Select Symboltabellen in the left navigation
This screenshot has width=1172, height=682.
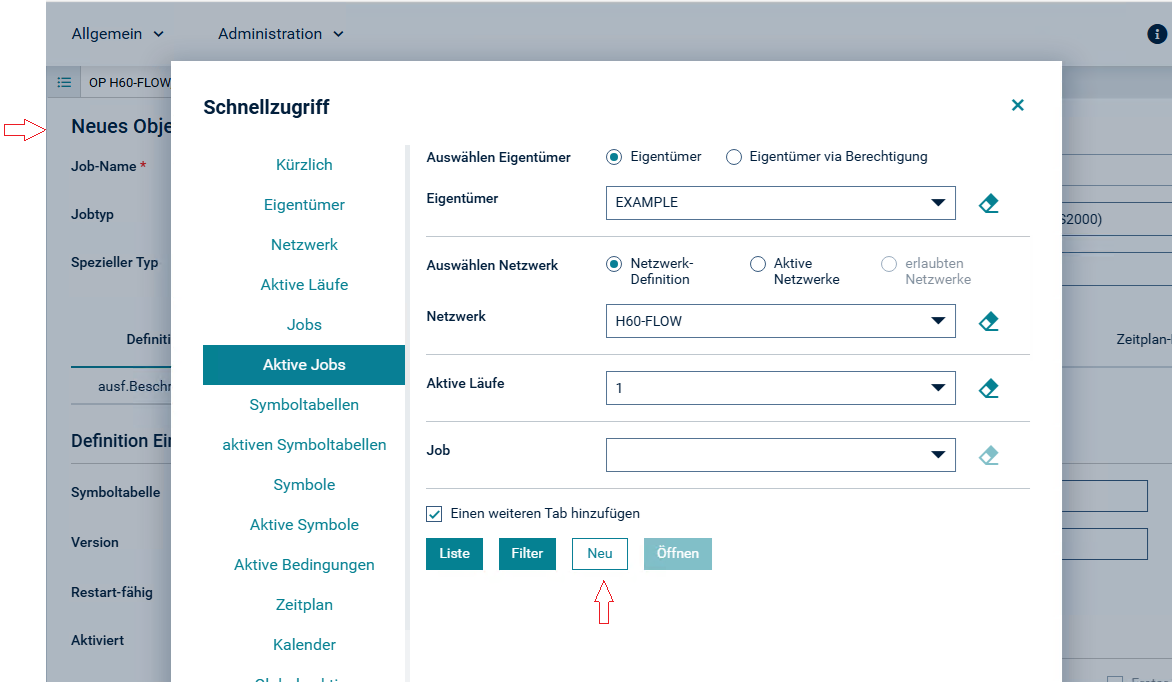304,405
